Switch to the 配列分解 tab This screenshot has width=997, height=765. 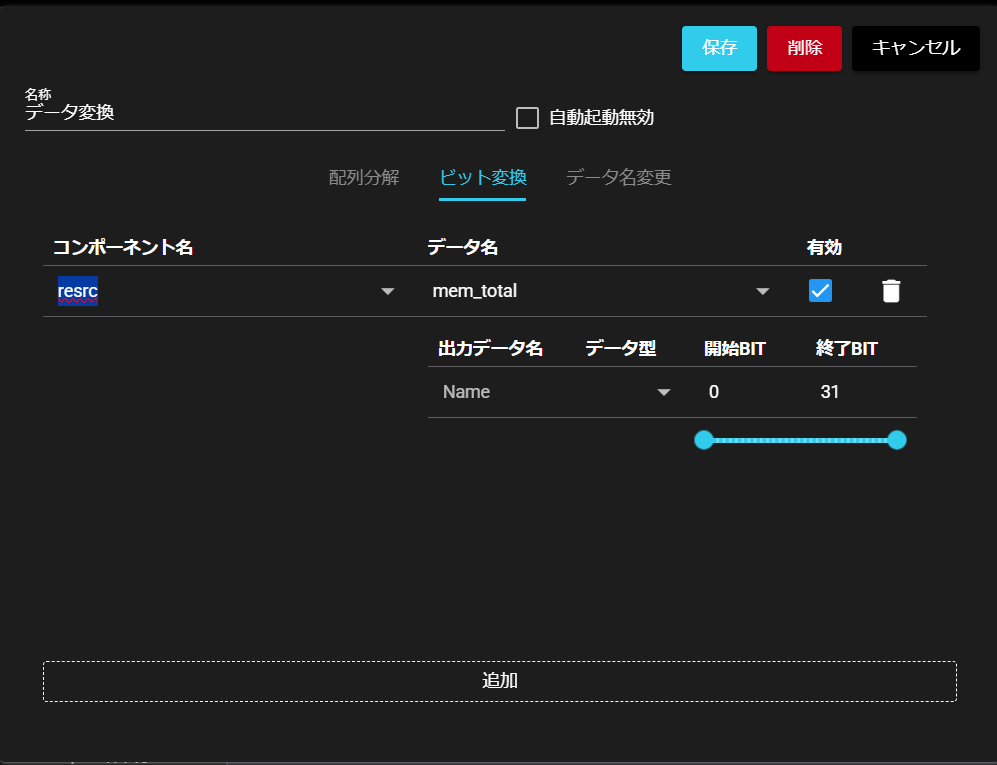pos(364,178)
